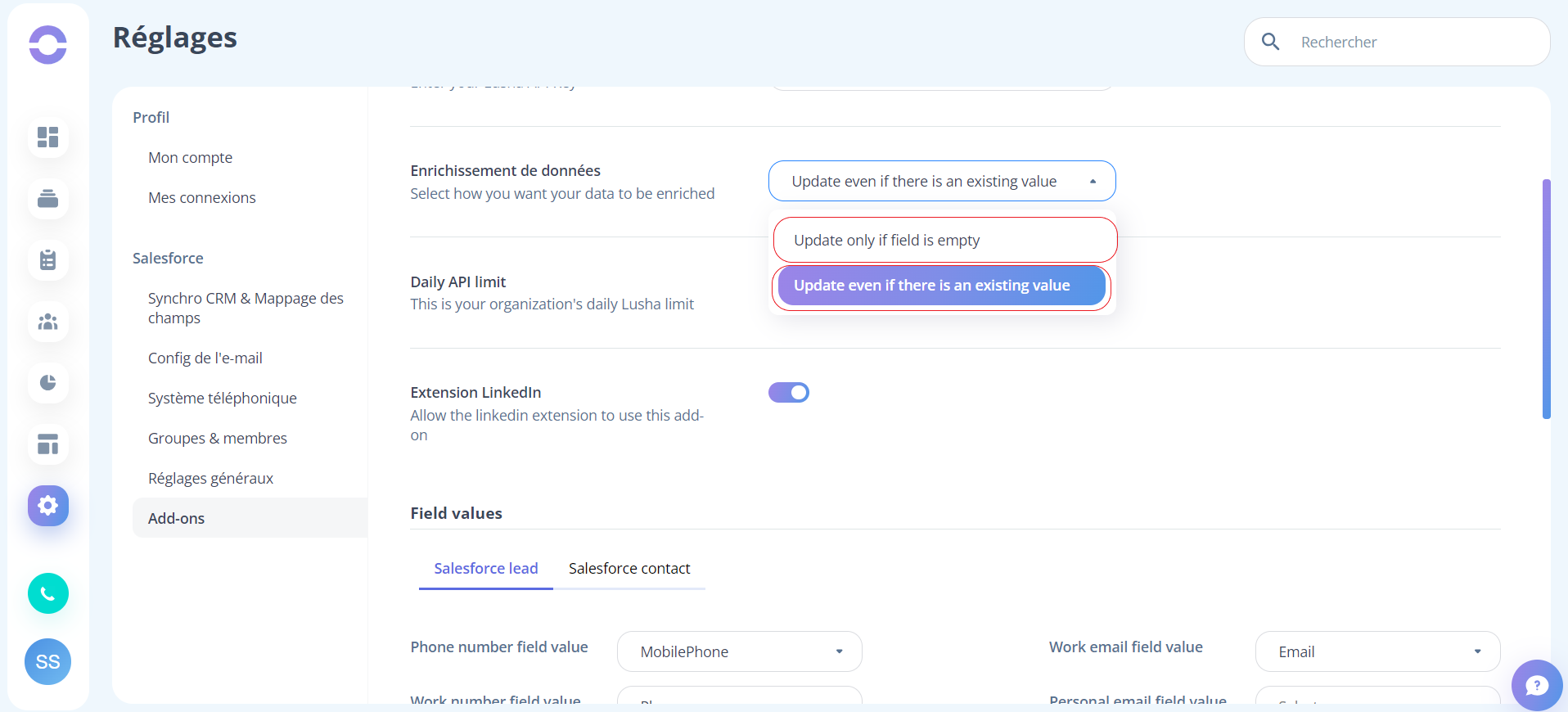Click 'Phone number field value' label

[x=499, y=647]
